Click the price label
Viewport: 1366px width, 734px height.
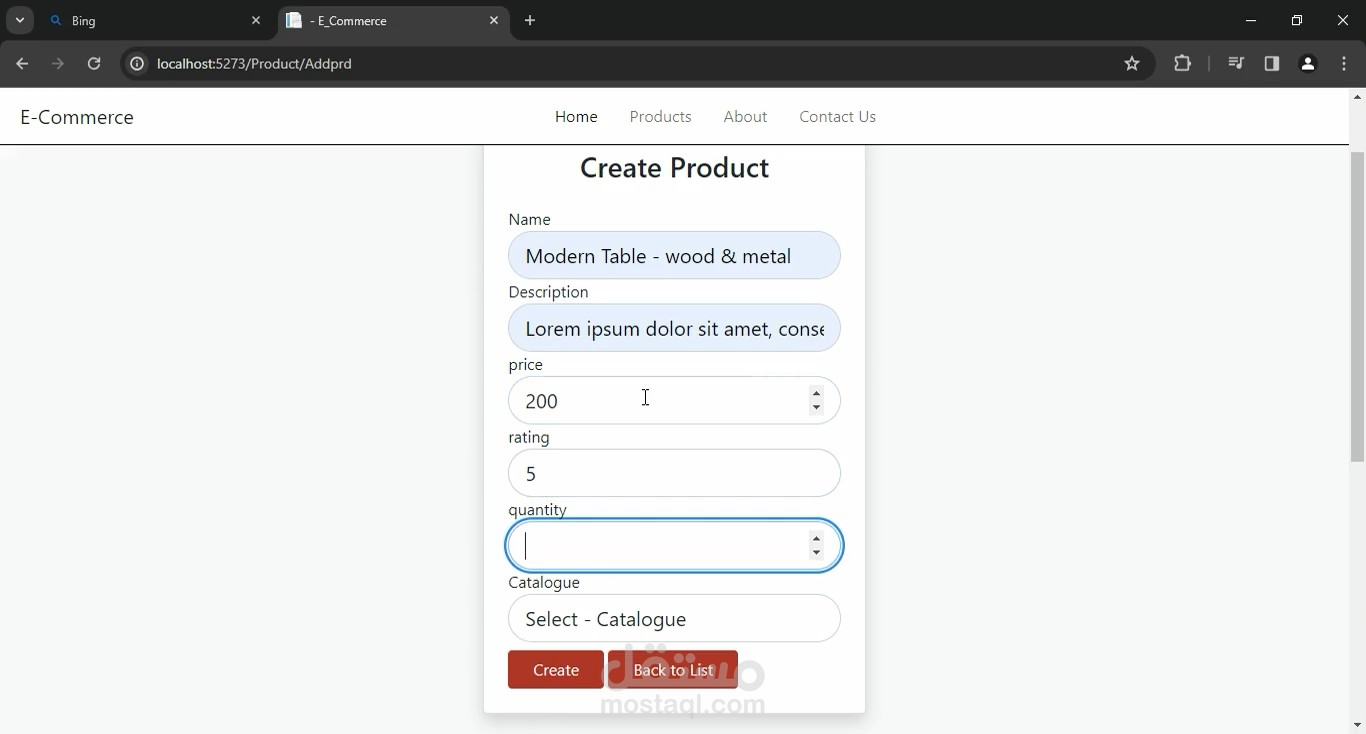[525, 365]
